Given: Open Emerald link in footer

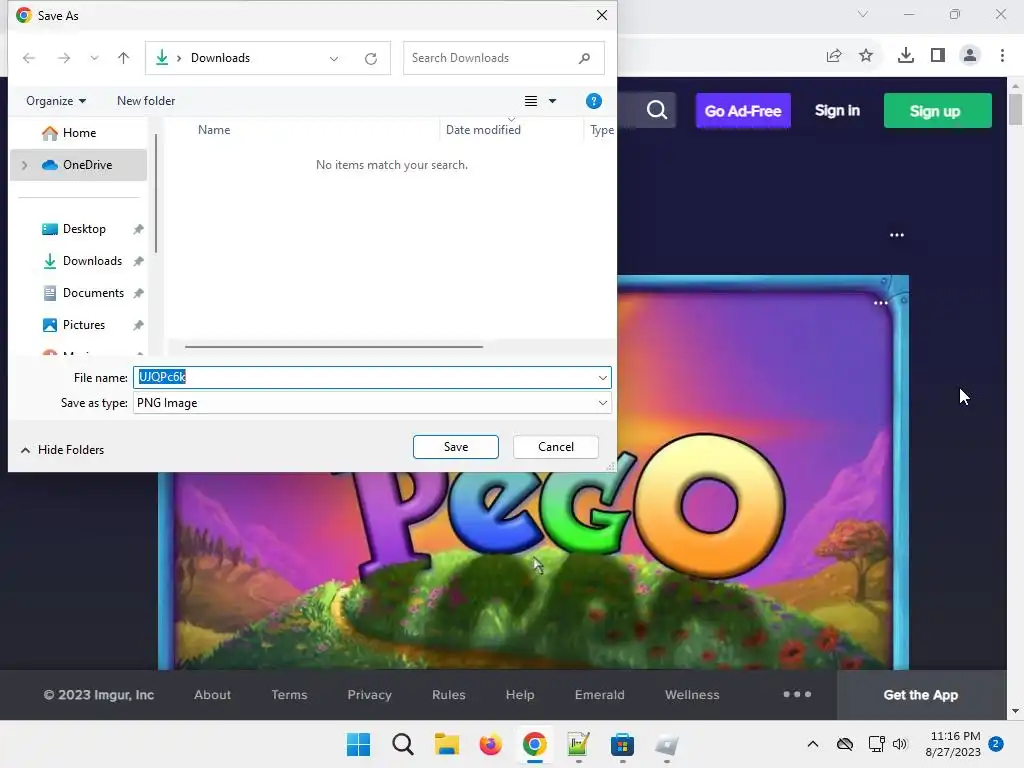Looking at the screenshot, I should (x=600, y=695).
